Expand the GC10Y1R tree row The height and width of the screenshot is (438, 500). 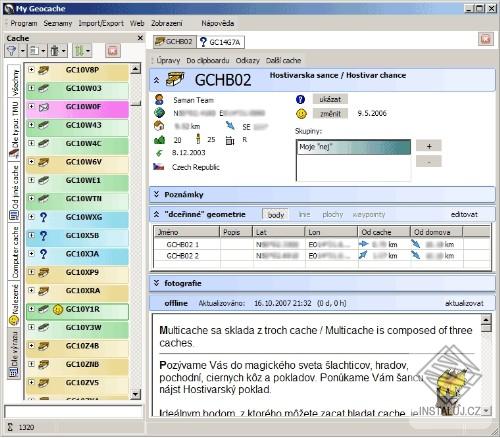[x=31, y=309]
